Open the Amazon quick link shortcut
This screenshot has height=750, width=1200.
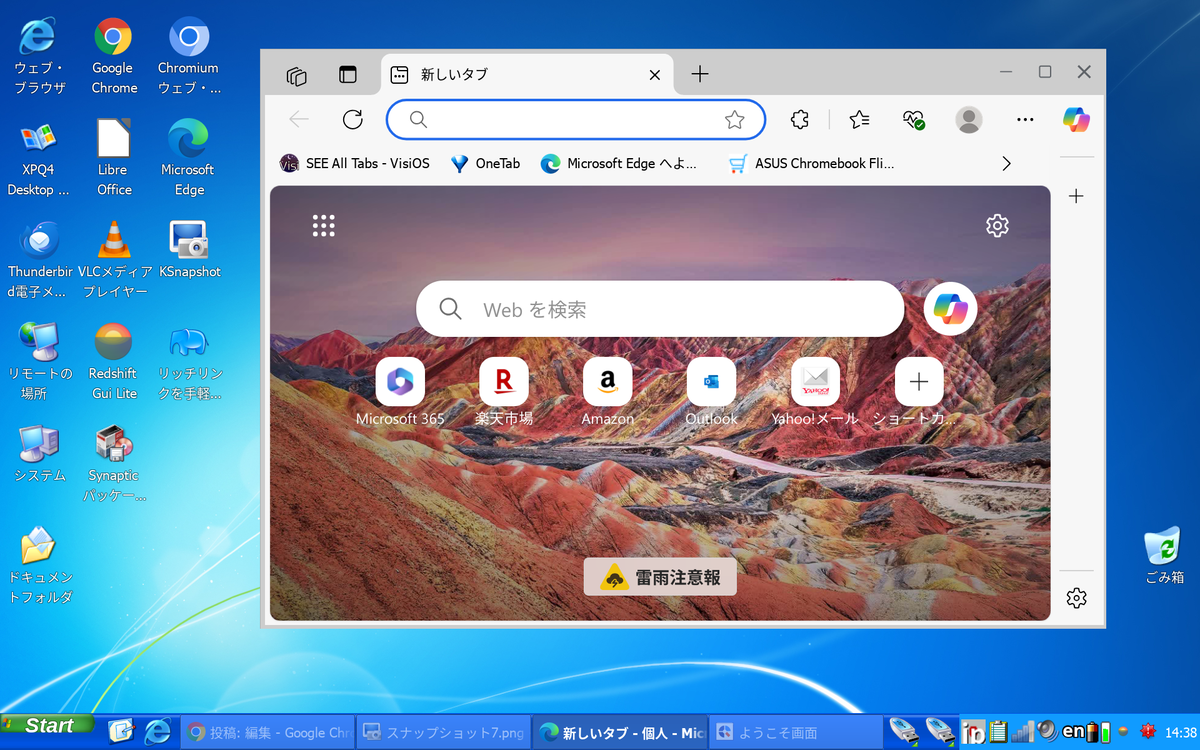coord(607,381)
